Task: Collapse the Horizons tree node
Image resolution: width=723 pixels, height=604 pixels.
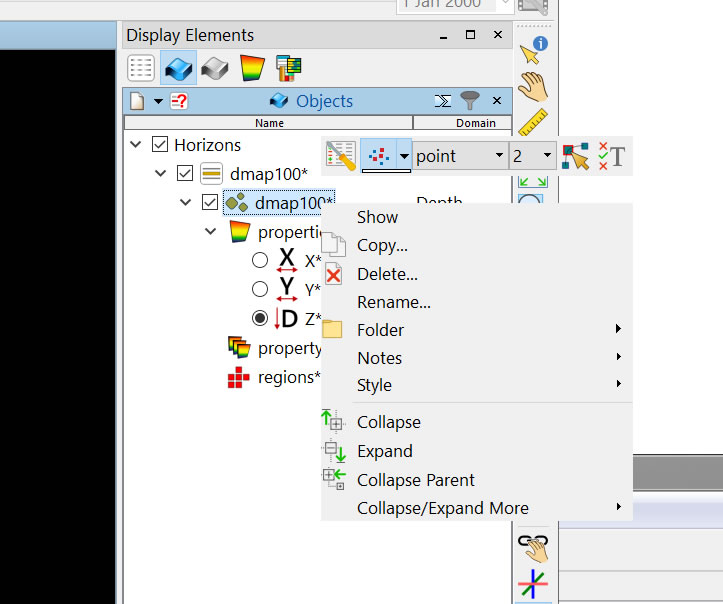Action: coord(135,145)
